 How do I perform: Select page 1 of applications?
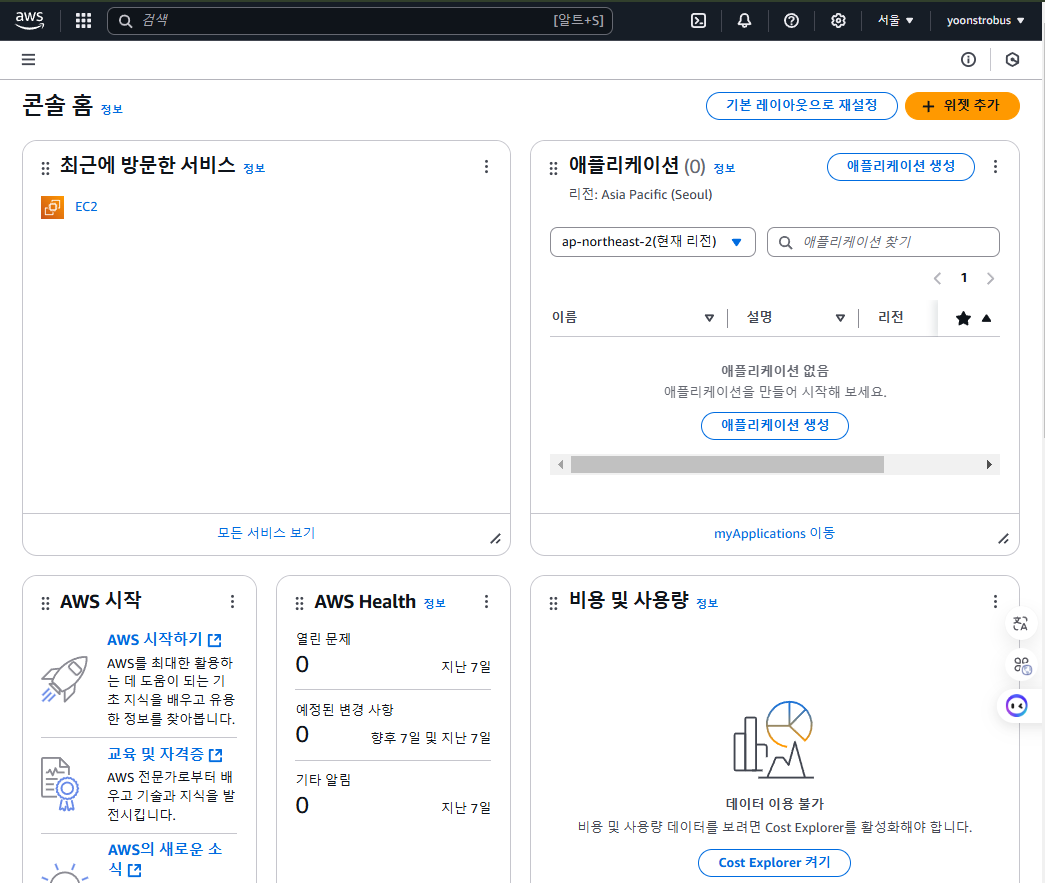(x=964, y=278)
